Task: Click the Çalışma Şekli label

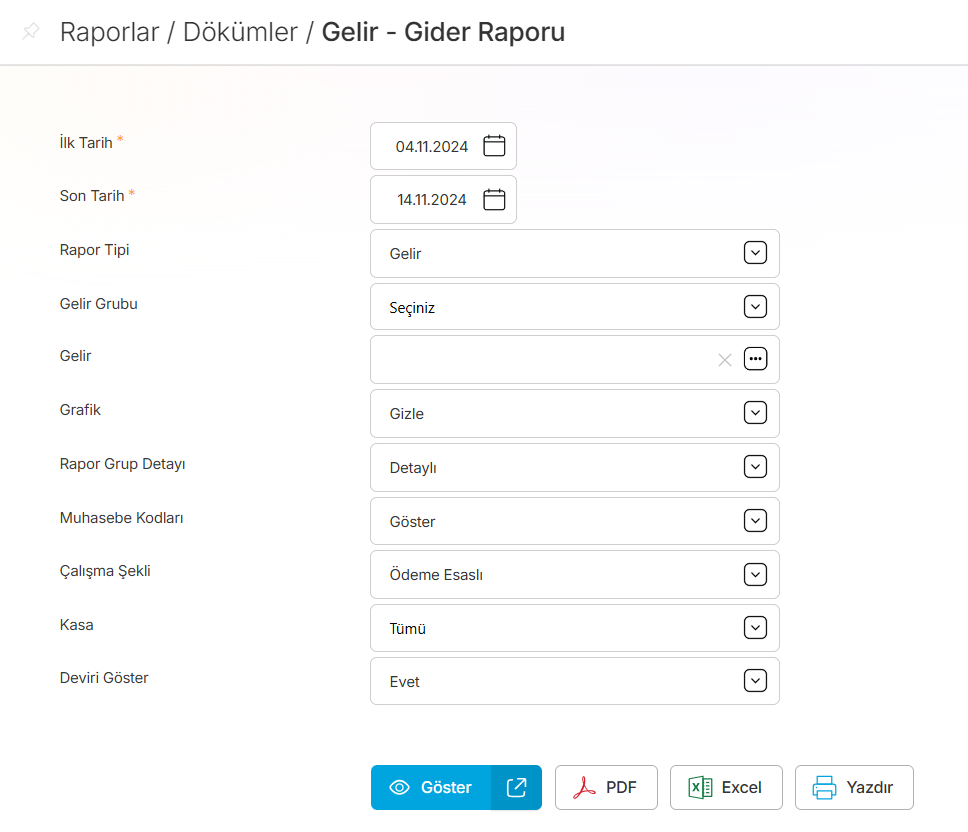Action: click(105, 571)
